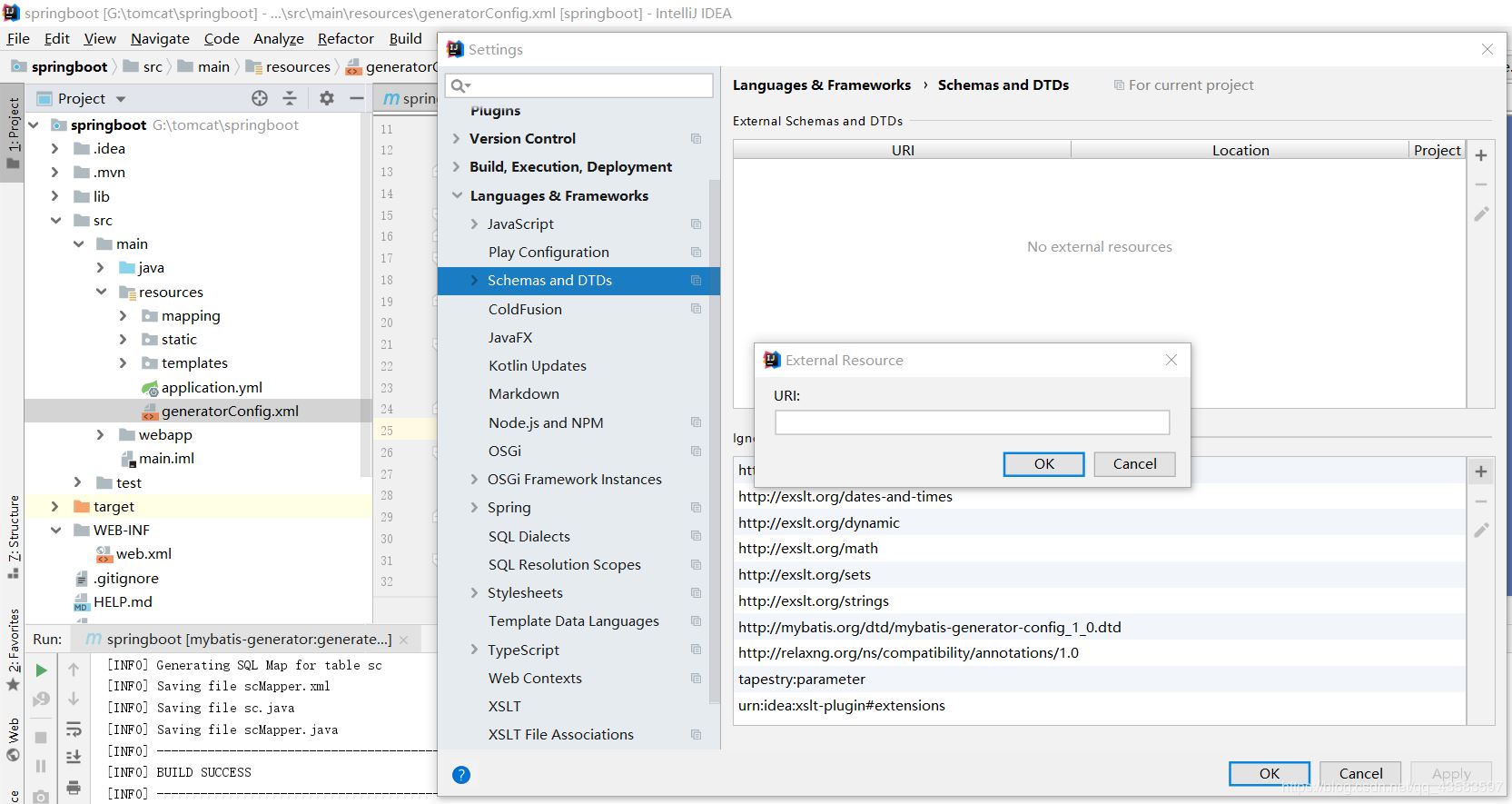This screenshot has width=1512, height=804.
Task: Collapse the resources folder
Action: click(101, 292)
